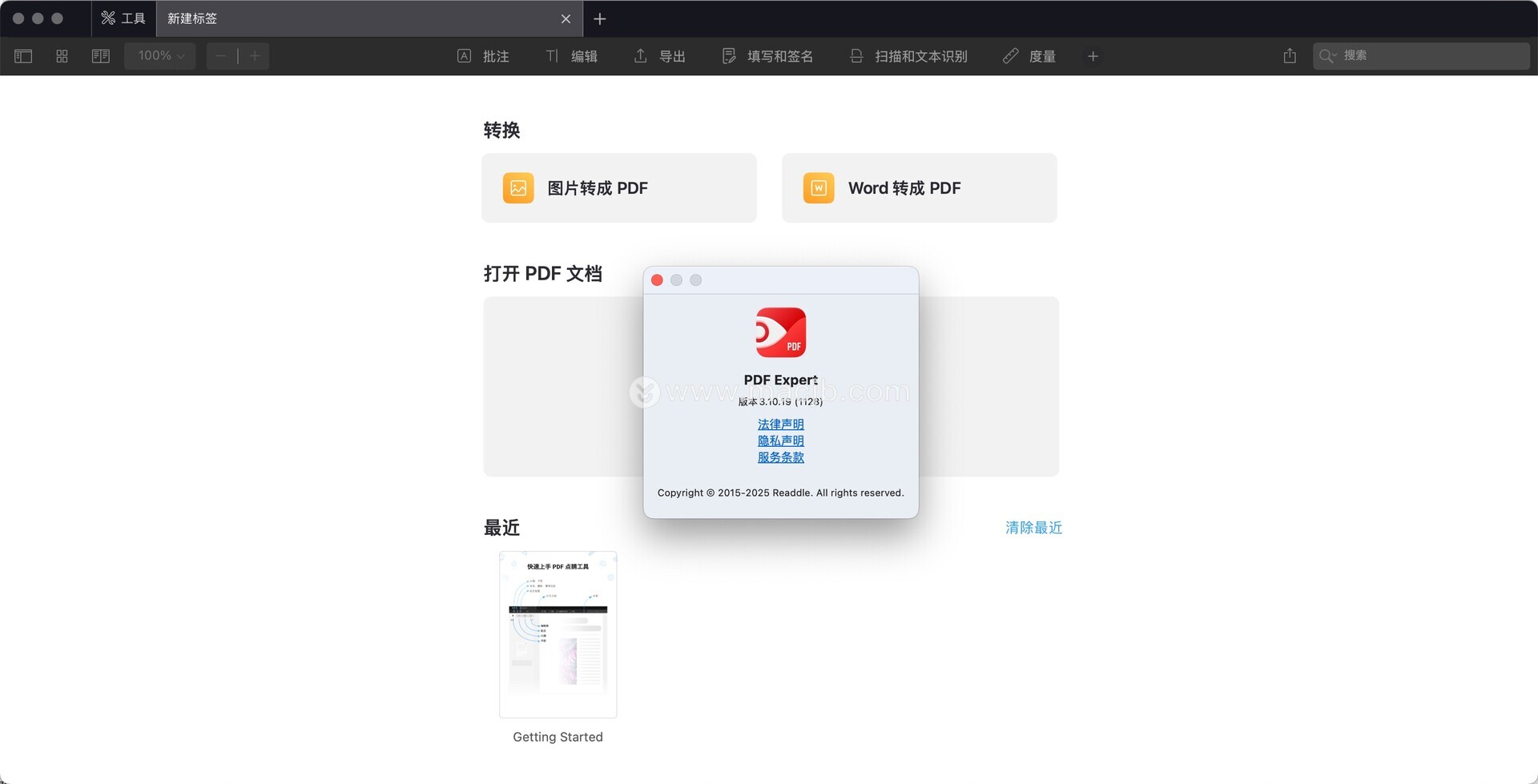Click 清除最近 to clear recents
Image resolution: width=1538 pixels, height=784 pixels.
pos(1033,528)
